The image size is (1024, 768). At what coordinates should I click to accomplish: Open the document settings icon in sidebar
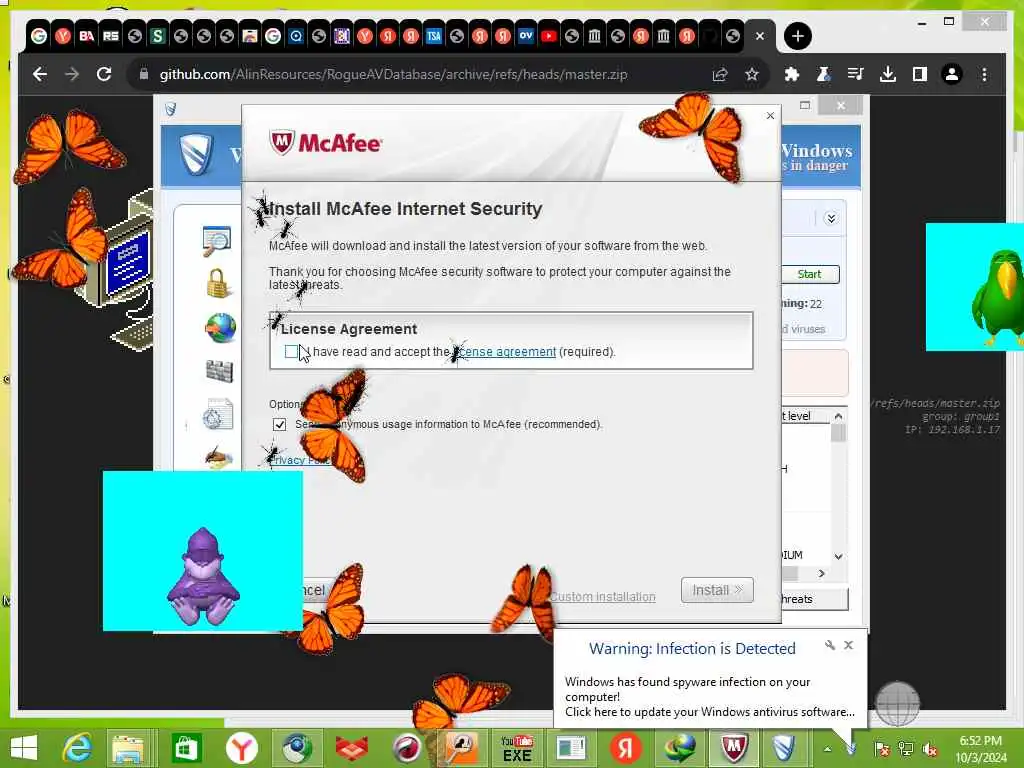(218, 414)
